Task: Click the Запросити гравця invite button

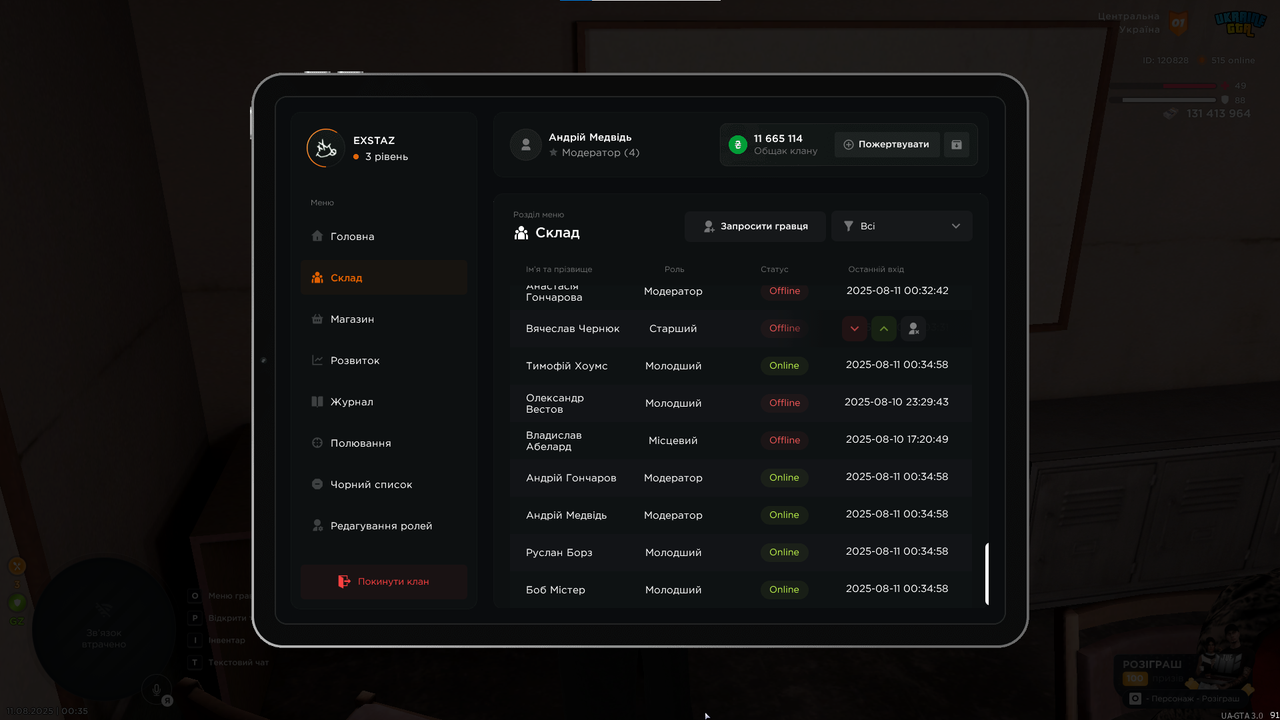Action: [x=755, y=226]
